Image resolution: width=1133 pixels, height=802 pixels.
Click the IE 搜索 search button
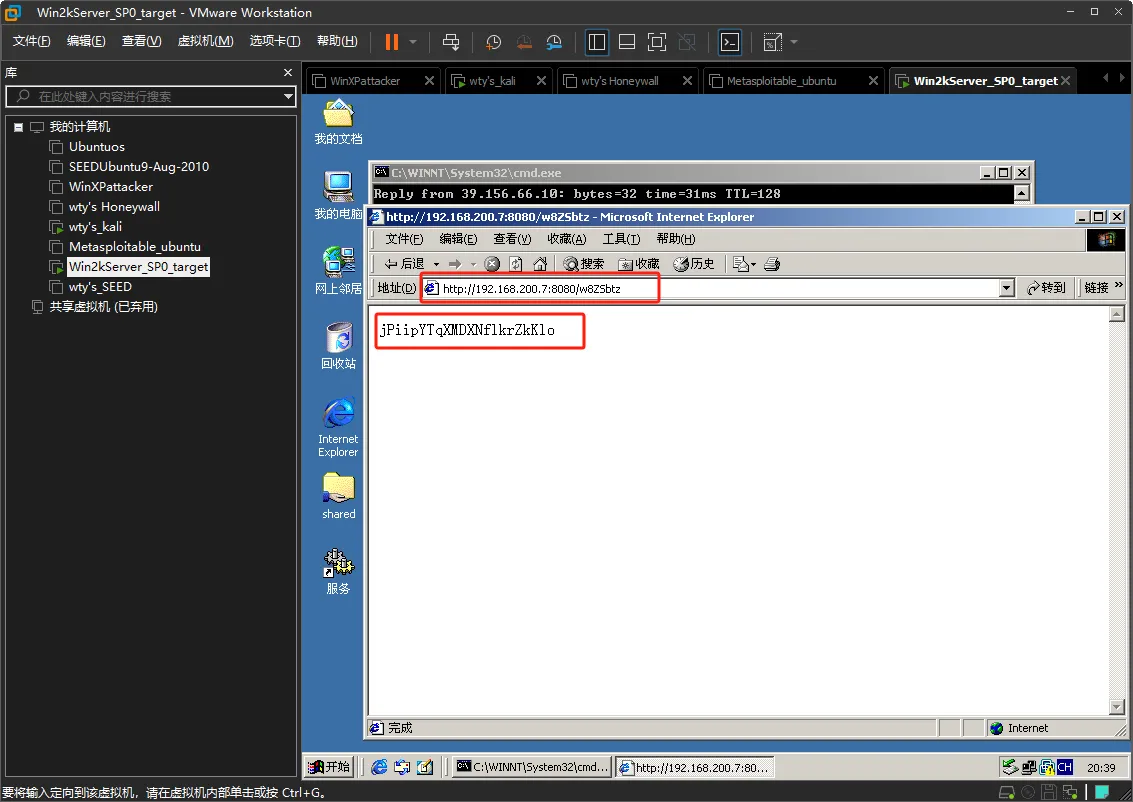[584, 264]
